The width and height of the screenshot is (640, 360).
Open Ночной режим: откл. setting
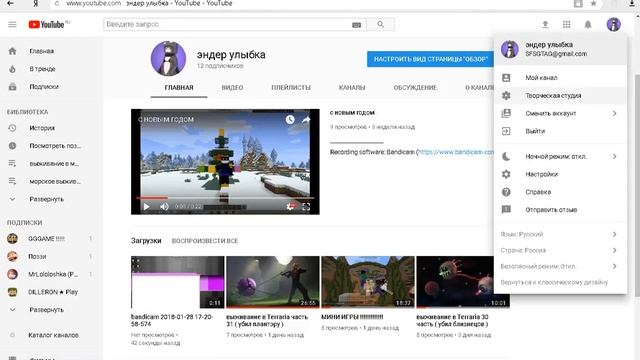pos(559,156)
